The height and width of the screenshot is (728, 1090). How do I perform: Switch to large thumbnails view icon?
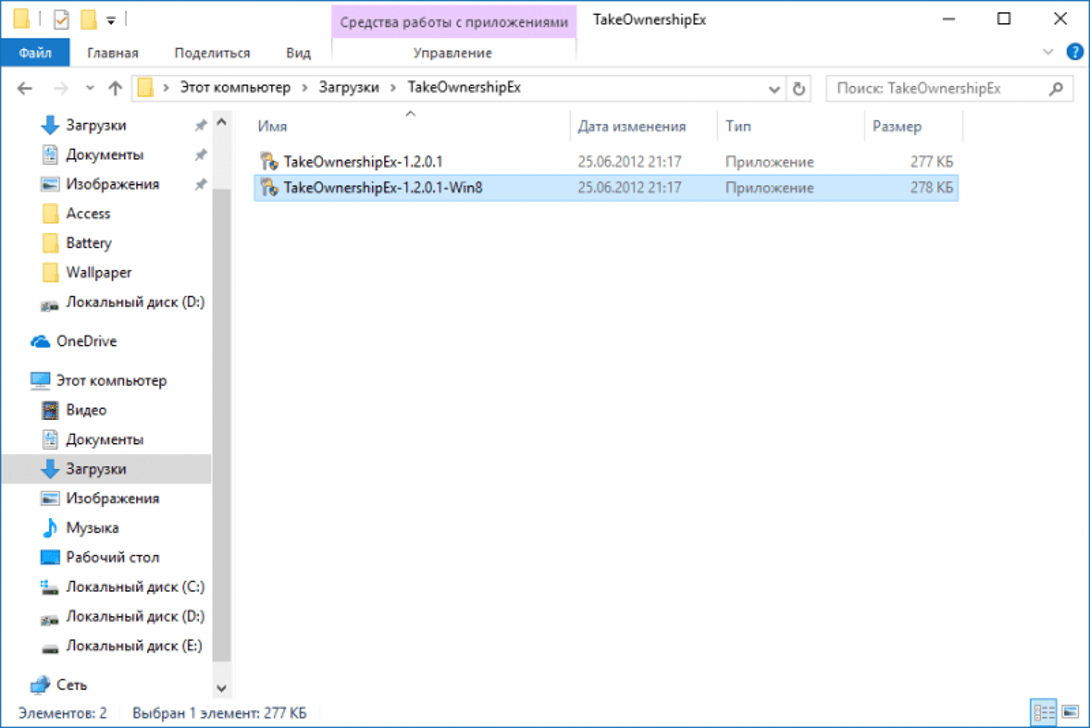coord(1072,713)
